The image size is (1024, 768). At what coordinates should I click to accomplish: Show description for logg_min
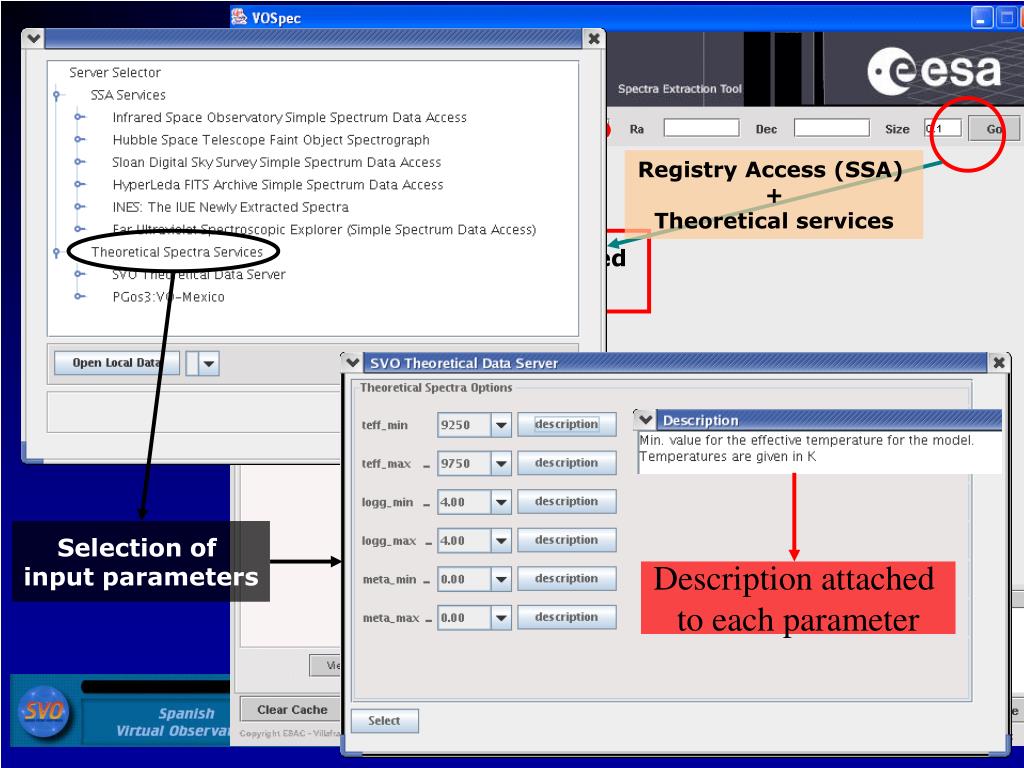click(566, 502)
